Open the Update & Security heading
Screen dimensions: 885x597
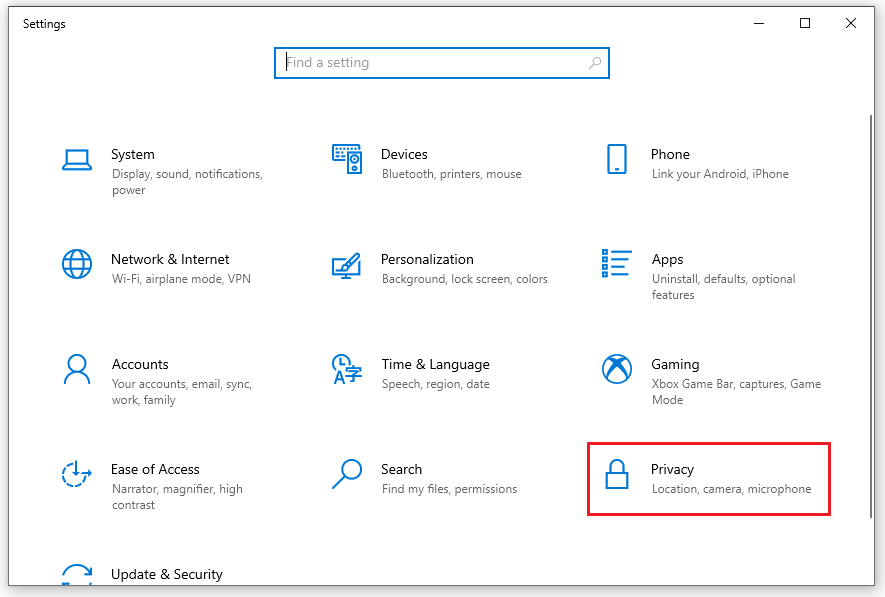tap(167, 574)
